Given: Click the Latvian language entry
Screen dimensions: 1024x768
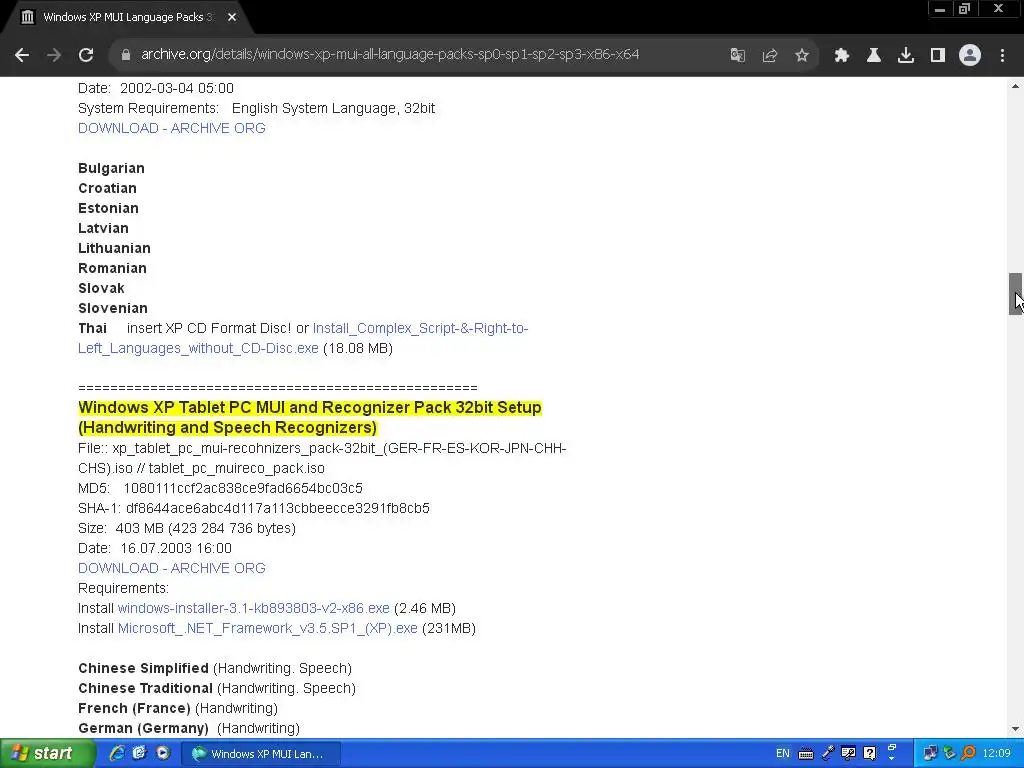Looking at the screenshot, I should (103, 228).
